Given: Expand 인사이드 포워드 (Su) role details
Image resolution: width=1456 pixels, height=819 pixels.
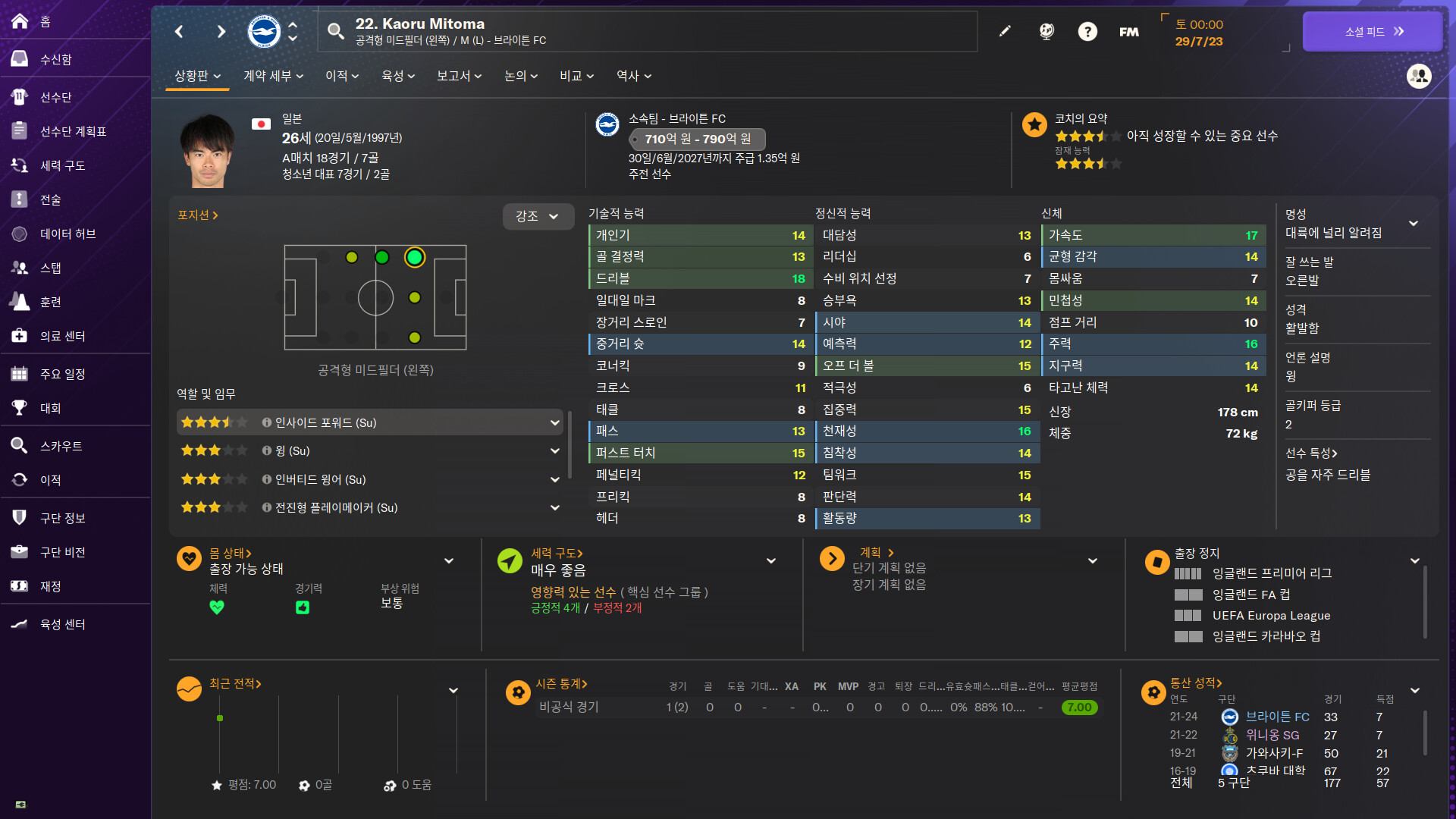Looking at the screenshot, I should click(x=555, y=422).
